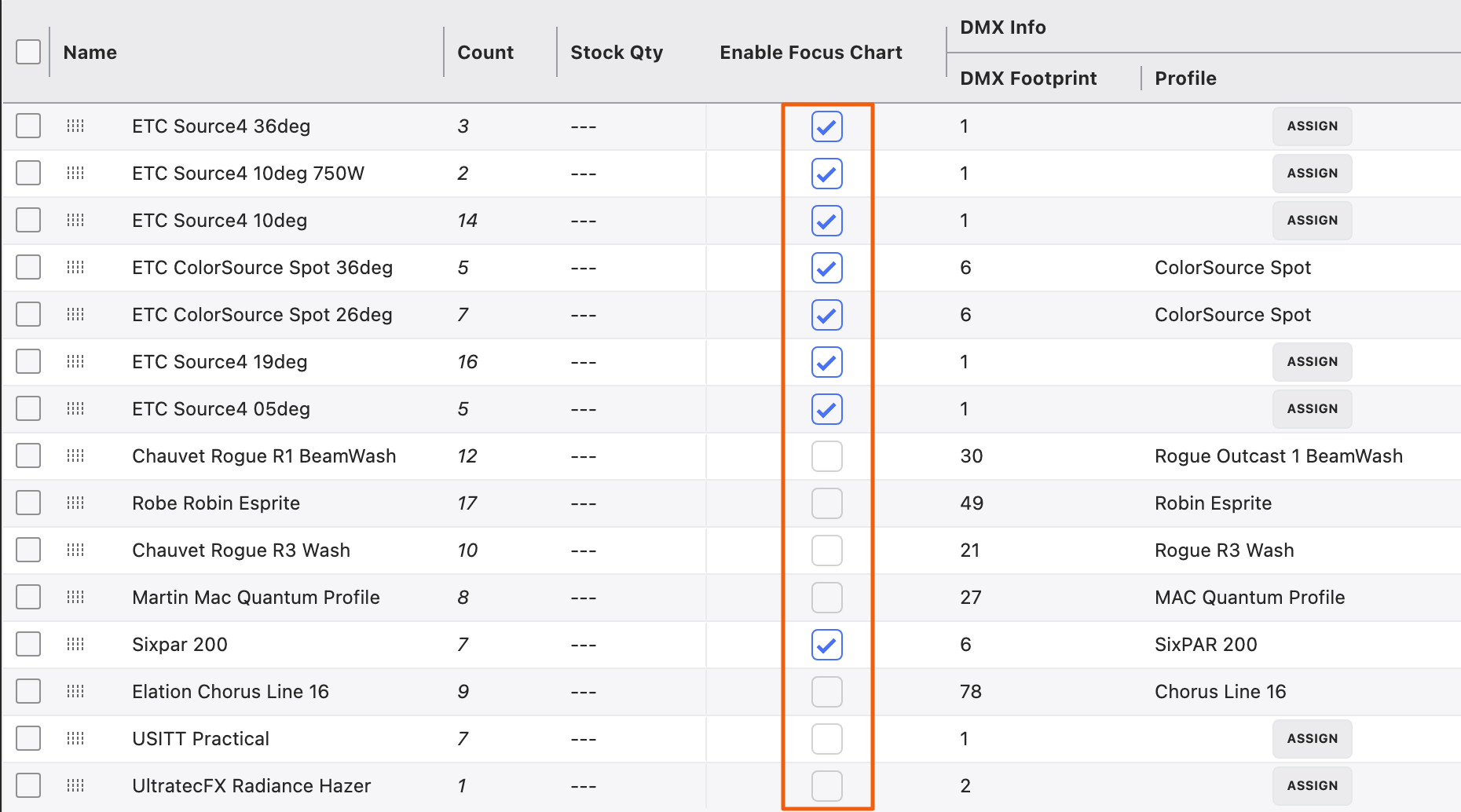
Task: Click Stock Qty cell for Chauvet Rogue R3 Wash
Action: (584, 550)
